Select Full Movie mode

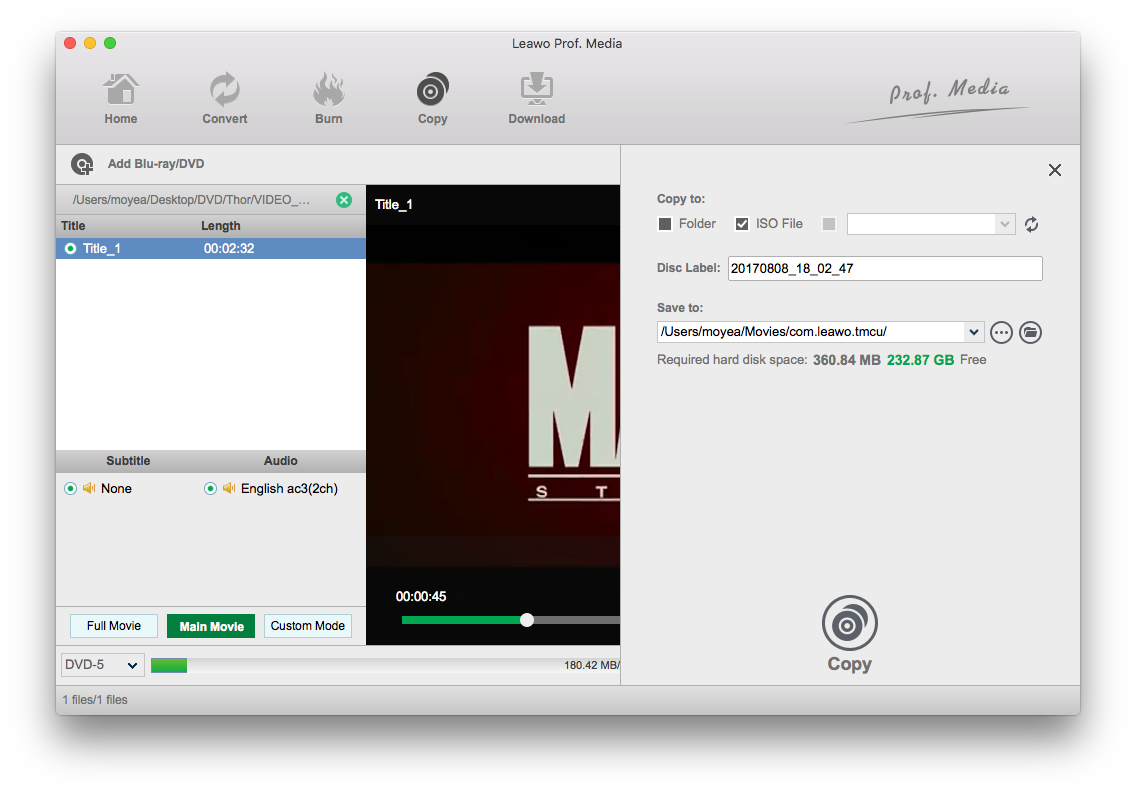coord(114,625)
